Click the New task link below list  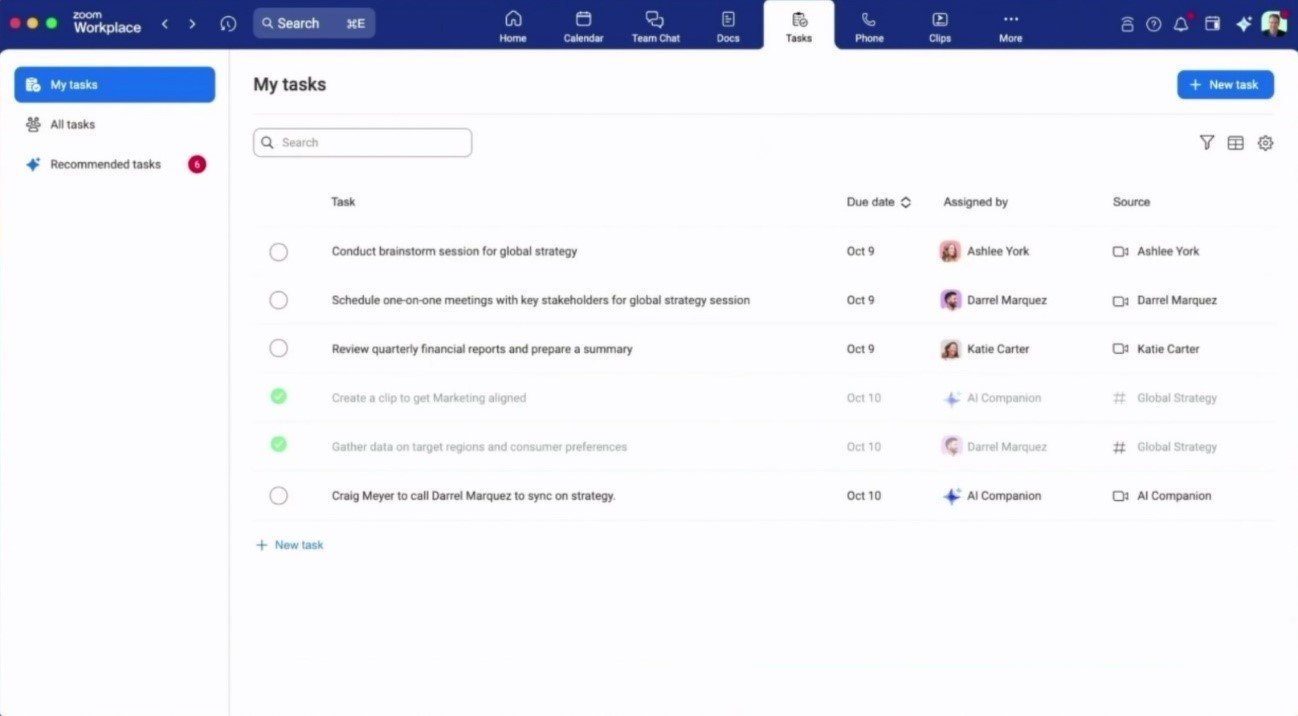tap(290, 545)
